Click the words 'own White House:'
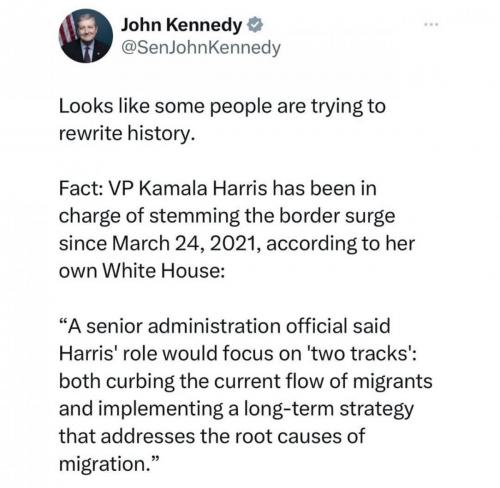The image size is (500, 488). click(142, 271)
